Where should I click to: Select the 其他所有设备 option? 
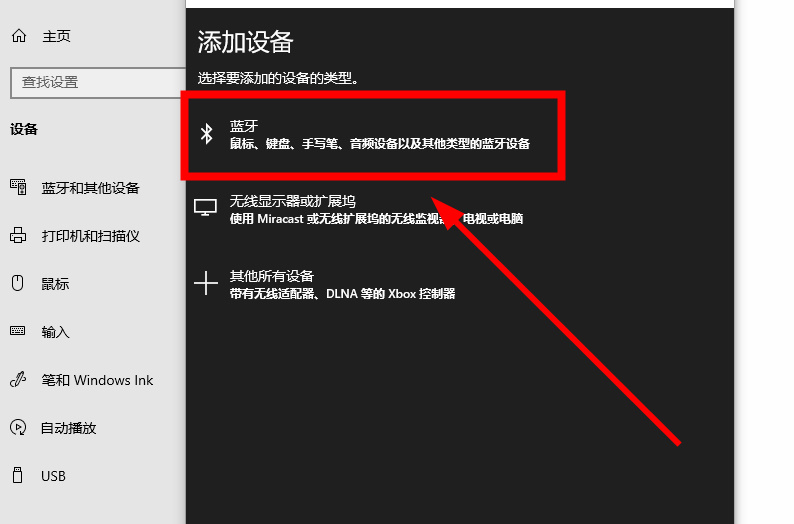point(342,284)
